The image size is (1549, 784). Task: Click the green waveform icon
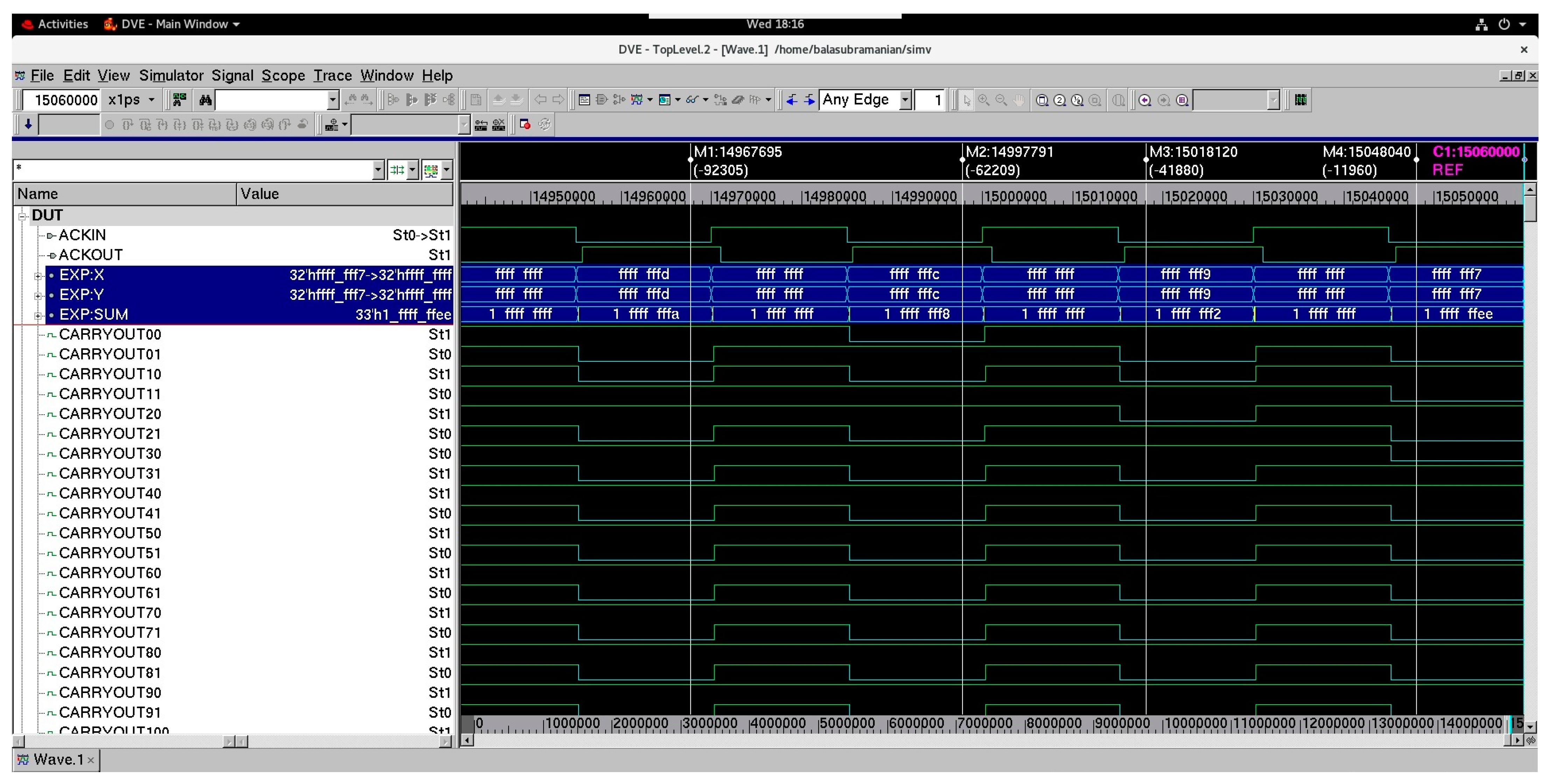(1301, 100)
